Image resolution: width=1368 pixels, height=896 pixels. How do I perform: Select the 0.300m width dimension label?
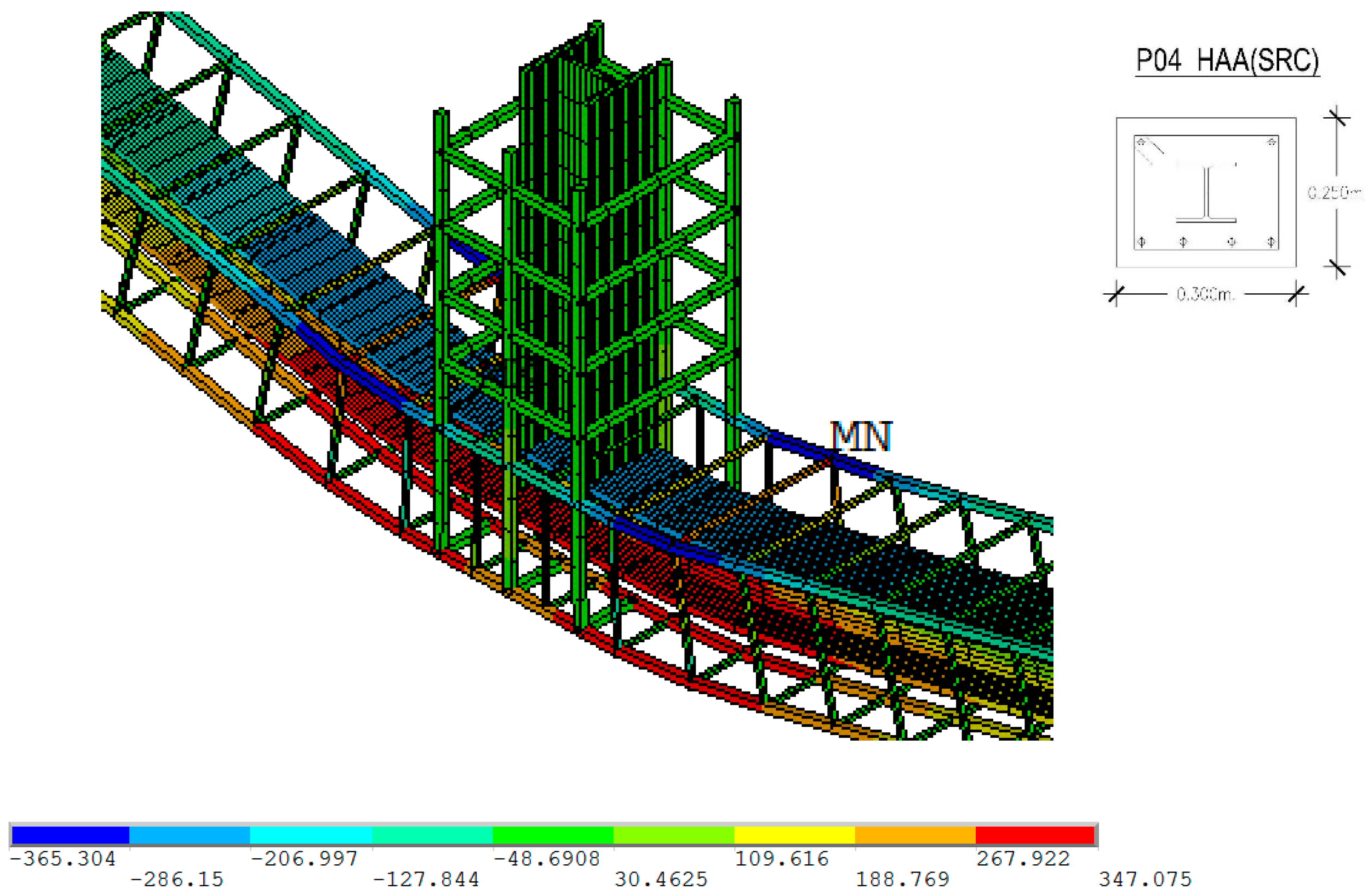tap(1205, 295)
